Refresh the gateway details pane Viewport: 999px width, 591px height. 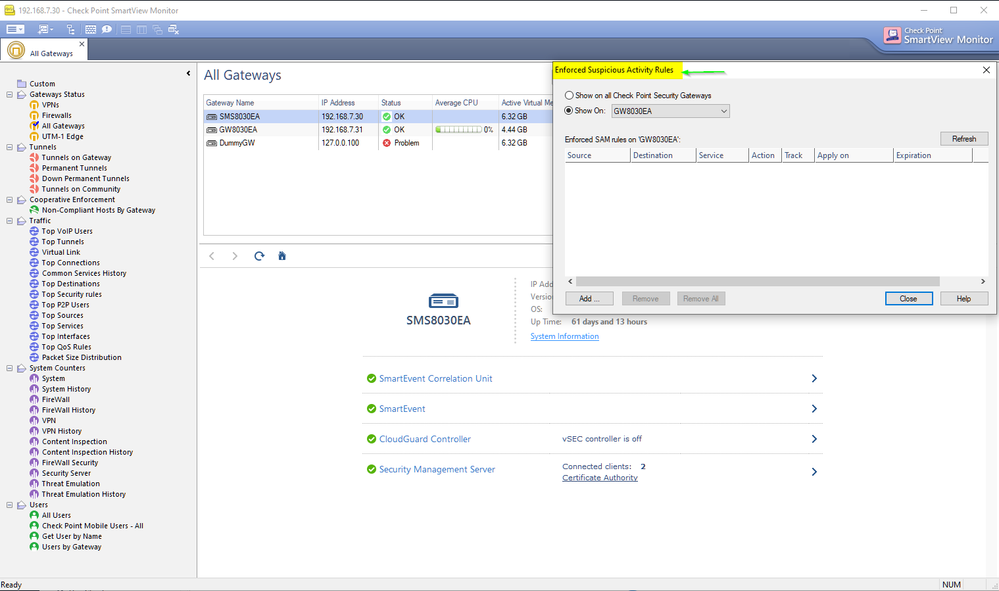click(259, 256)
